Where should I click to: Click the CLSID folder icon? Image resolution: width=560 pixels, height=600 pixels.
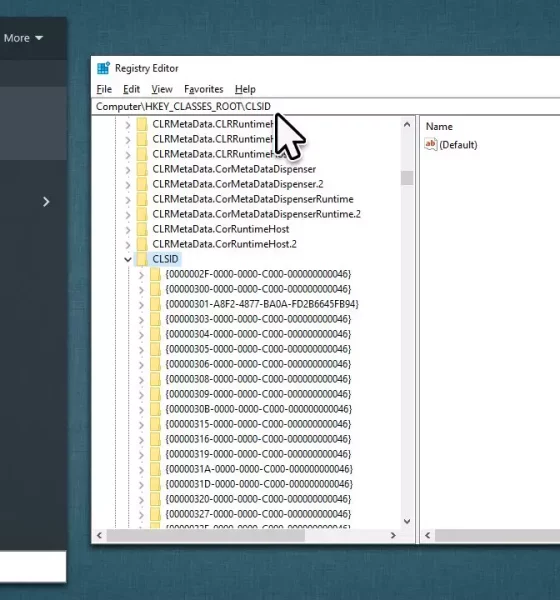point(142,259)
